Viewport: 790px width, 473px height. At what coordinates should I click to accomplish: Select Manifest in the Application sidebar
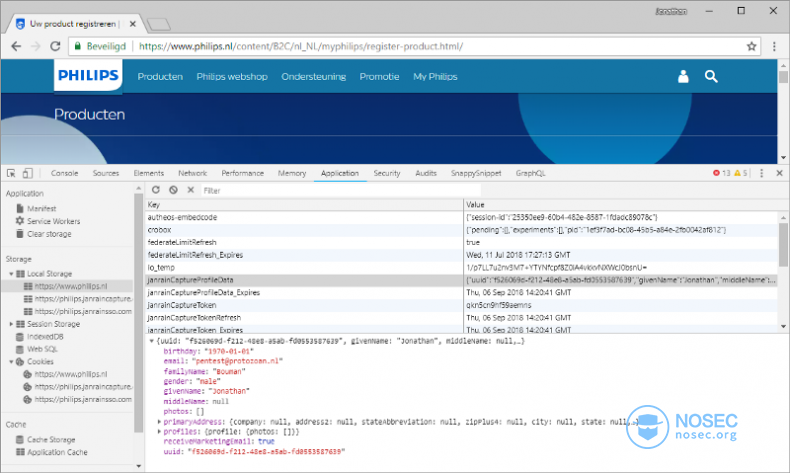pyautogui.click(x=41, y=208)
